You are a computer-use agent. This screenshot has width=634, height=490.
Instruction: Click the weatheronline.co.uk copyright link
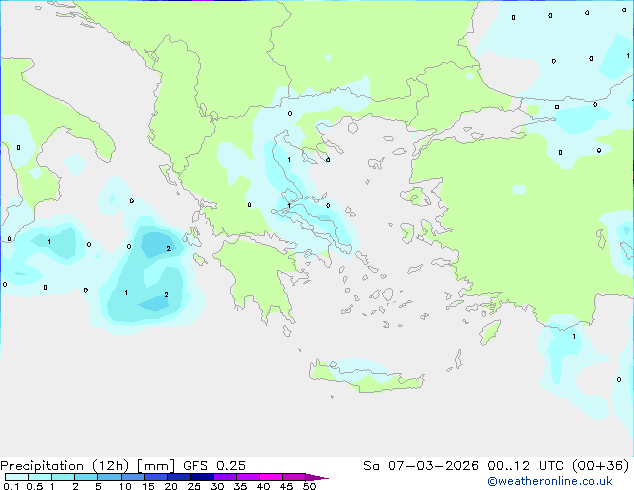pyautogui.click(x=549, y=481)
